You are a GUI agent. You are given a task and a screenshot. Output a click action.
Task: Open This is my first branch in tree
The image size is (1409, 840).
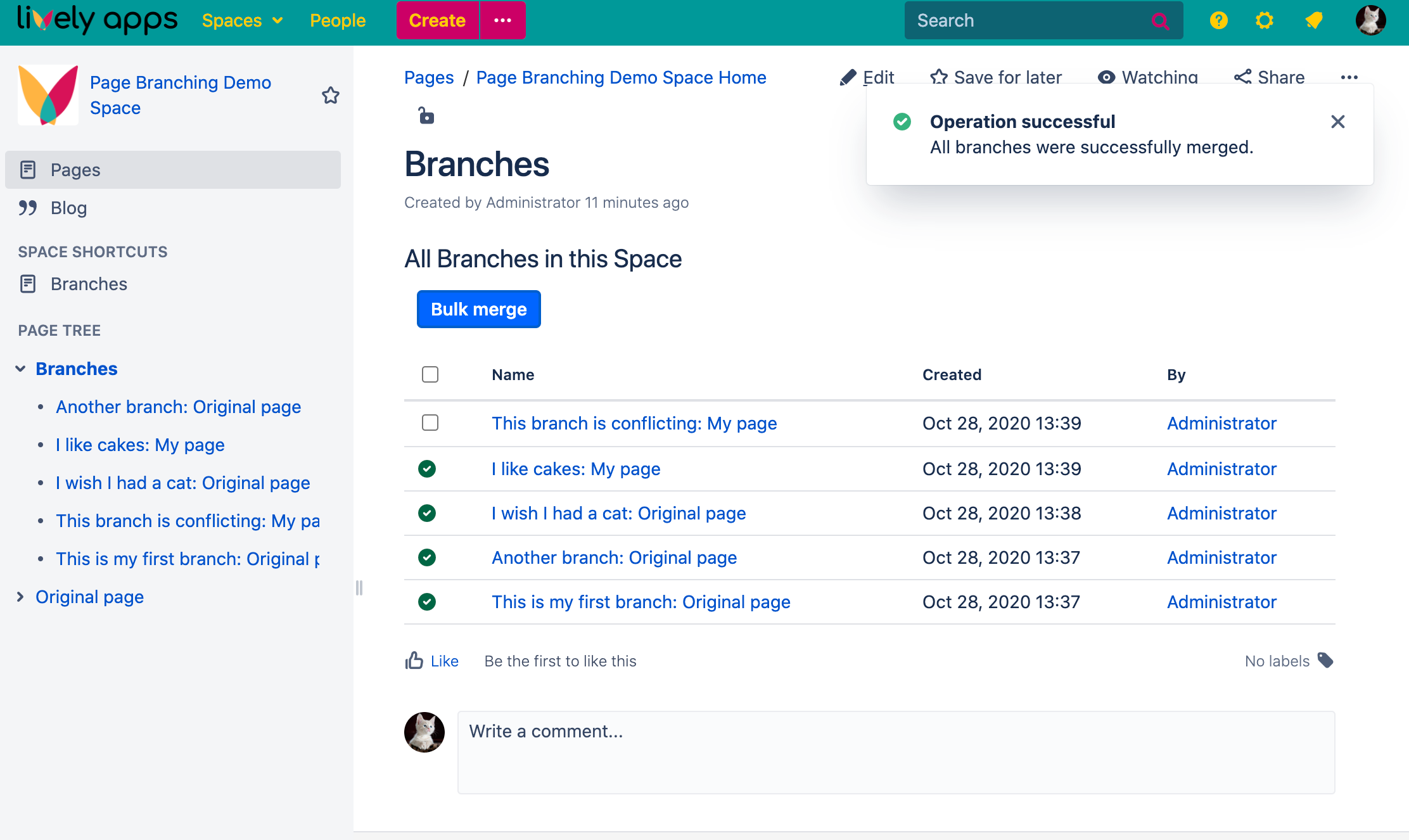[188, 559]
